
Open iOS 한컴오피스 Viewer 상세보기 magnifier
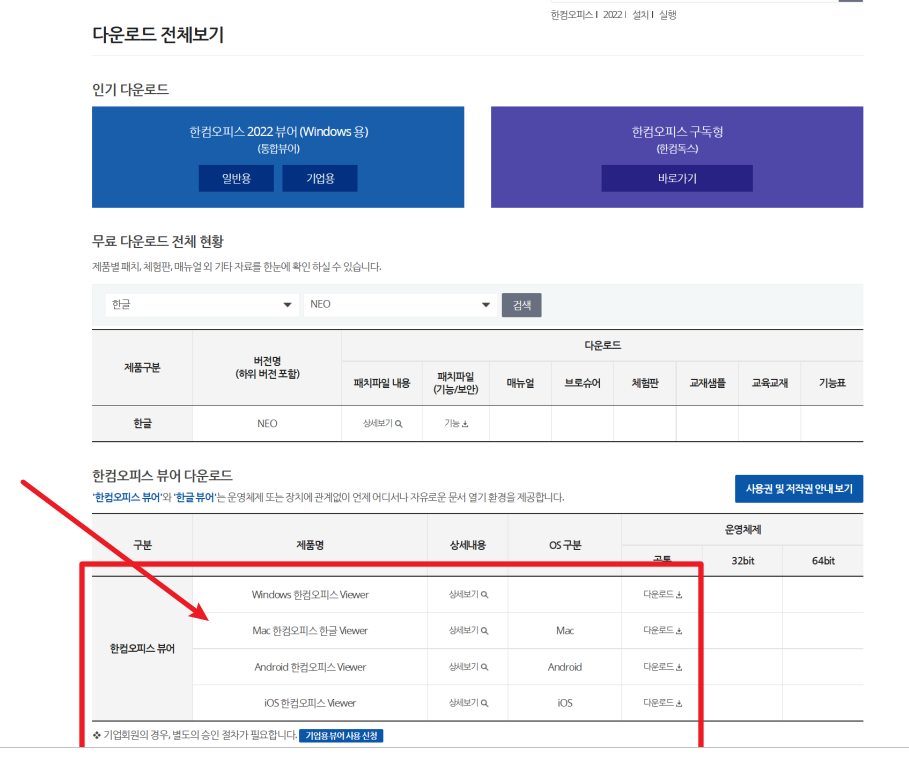[x=466, y=702]
